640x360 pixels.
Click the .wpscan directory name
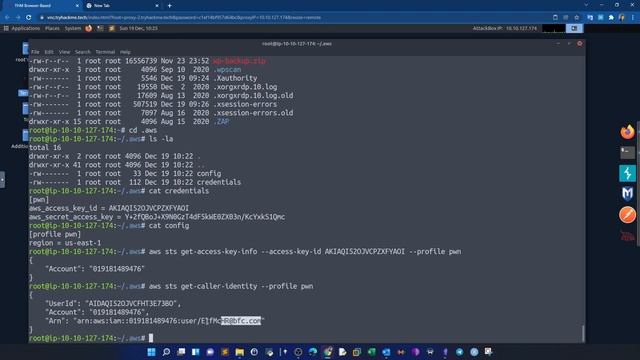pos(227,70)
